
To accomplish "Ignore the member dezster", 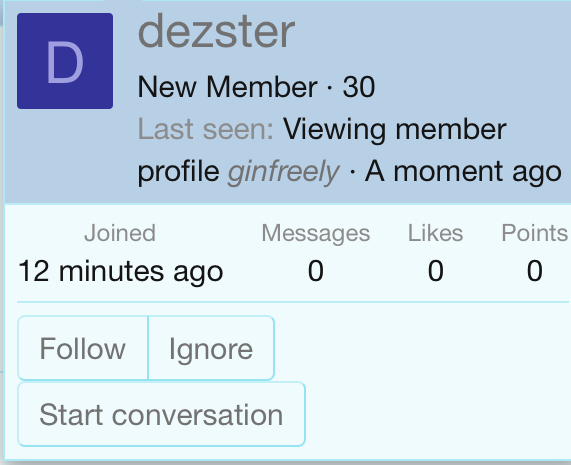I will 211,348.
